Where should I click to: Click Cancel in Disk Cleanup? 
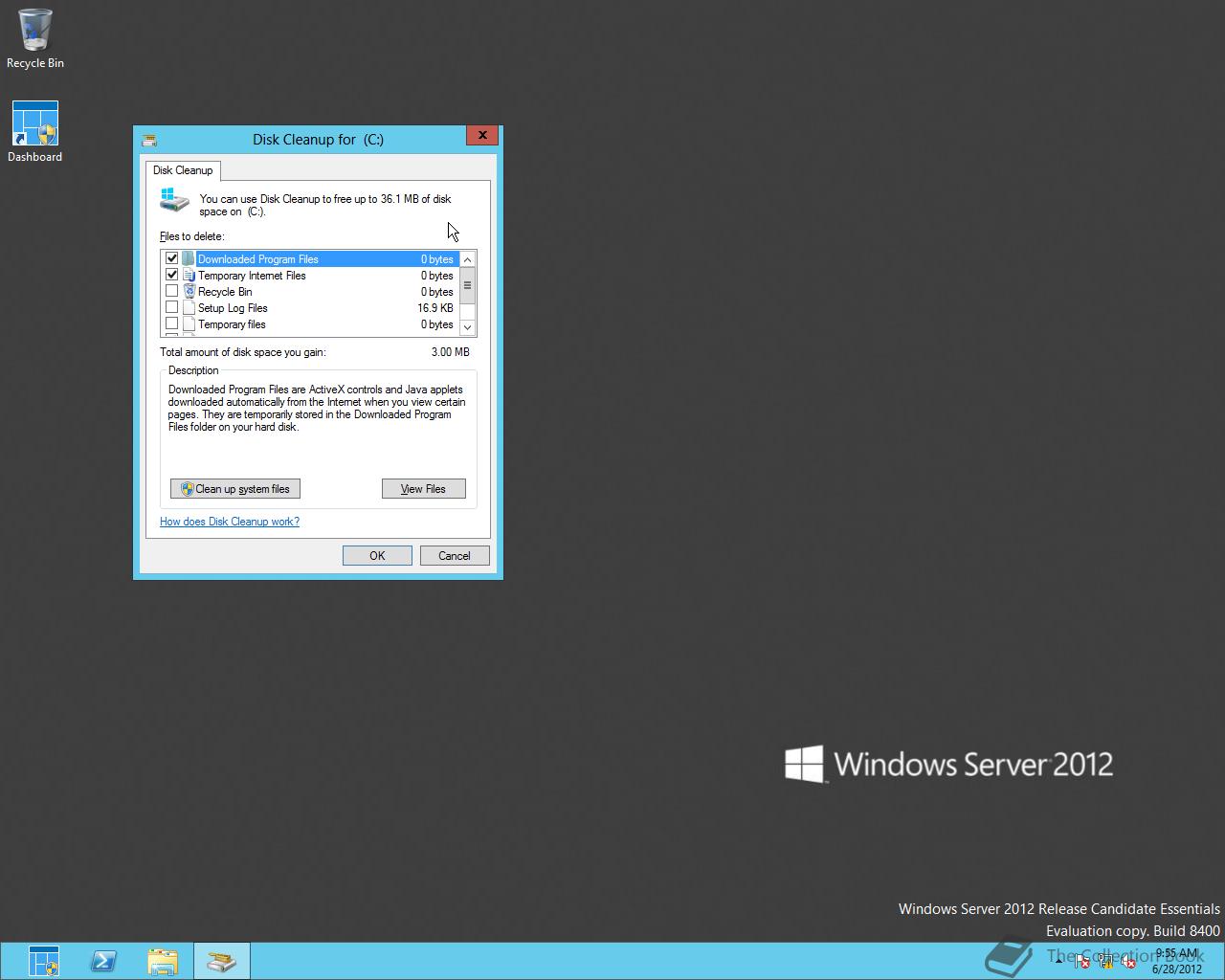point(455,556)
